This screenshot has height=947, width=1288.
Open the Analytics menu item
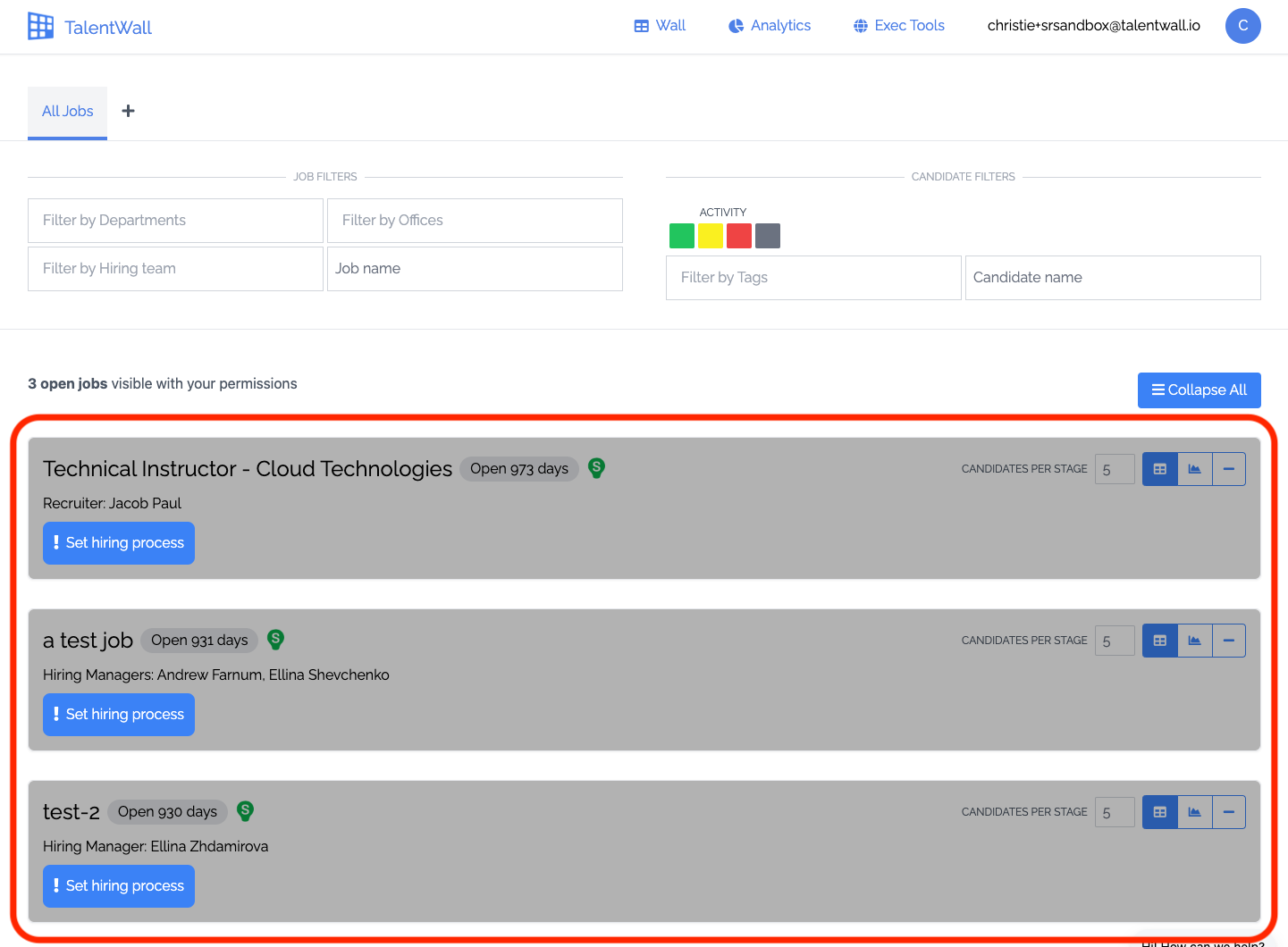point(770,26)
